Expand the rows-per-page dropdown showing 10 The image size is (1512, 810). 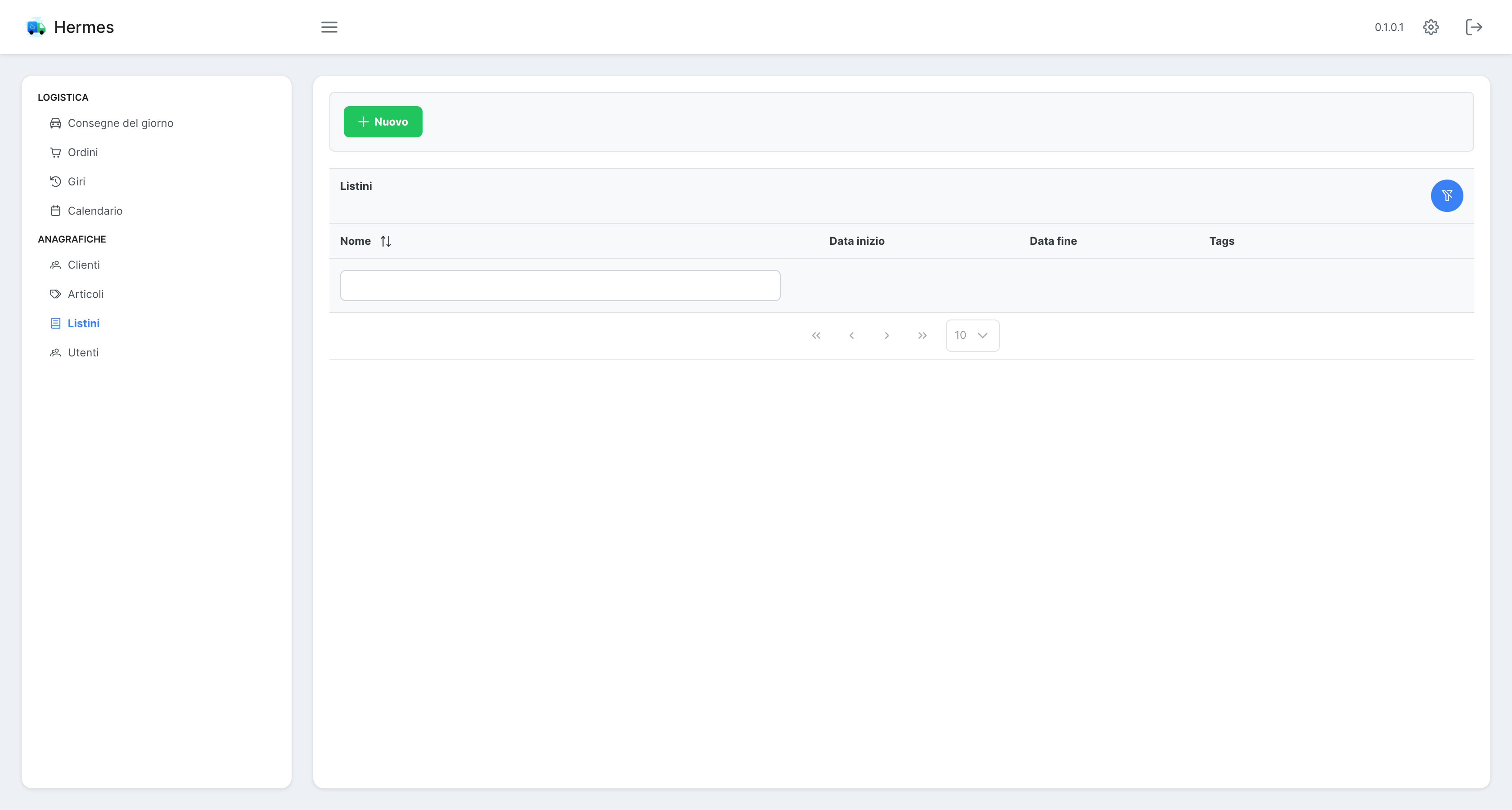coord(972,335)
